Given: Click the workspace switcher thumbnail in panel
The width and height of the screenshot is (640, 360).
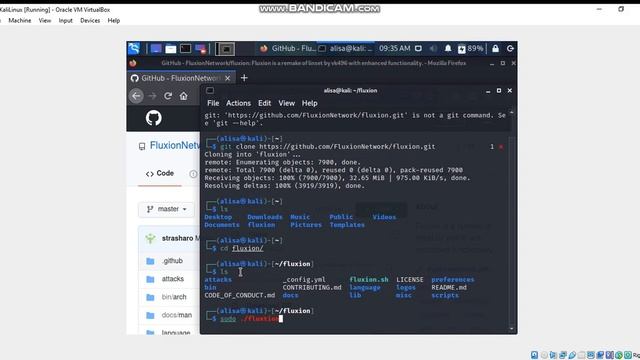Looking at the screenshot, I should tap(225, 49).
